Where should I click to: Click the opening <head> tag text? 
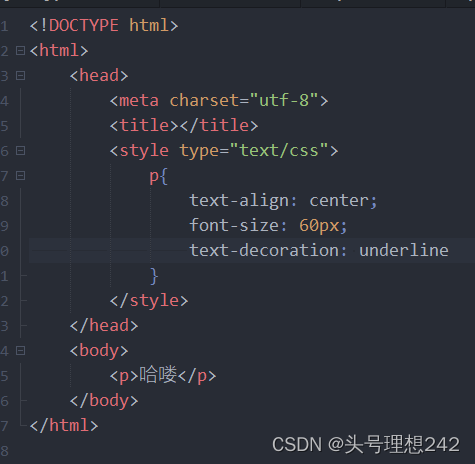[x=99, y=76]
